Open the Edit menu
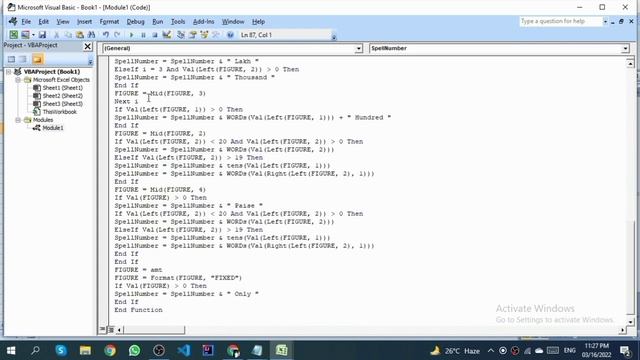 (44, 22)
